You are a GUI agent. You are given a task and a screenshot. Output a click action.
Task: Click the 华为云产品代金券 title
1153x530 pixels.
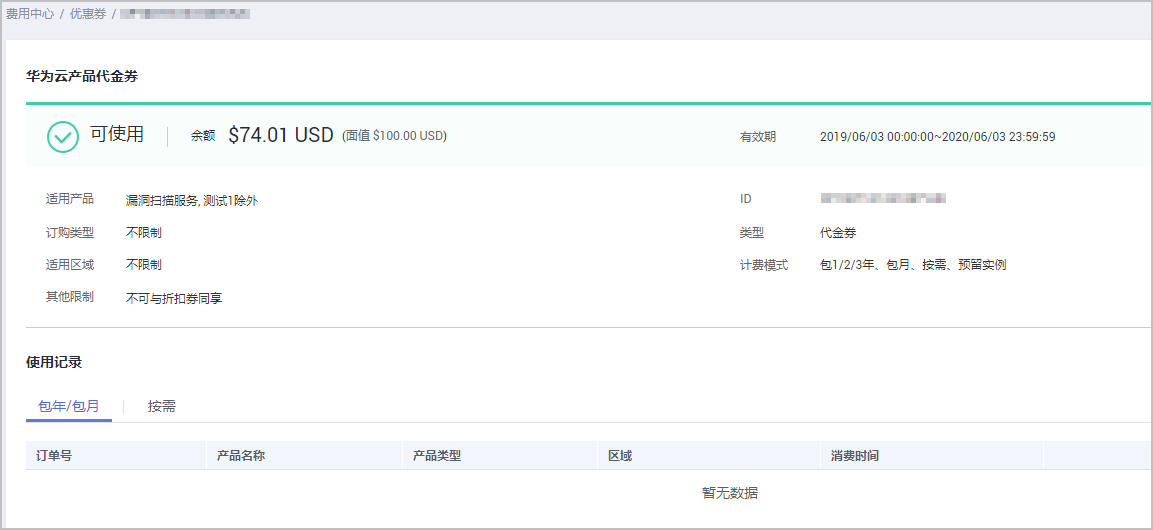click(82, 76)
